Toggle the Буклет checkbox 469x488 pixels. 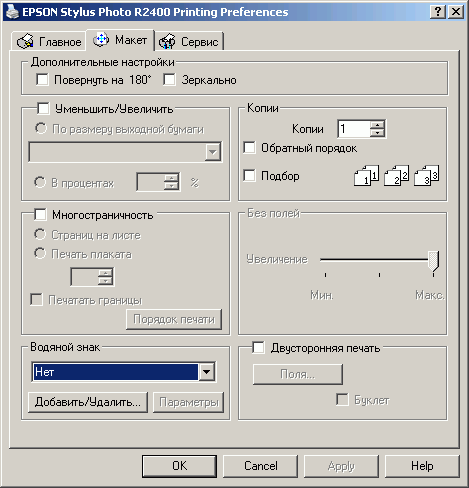pos(343,399)
